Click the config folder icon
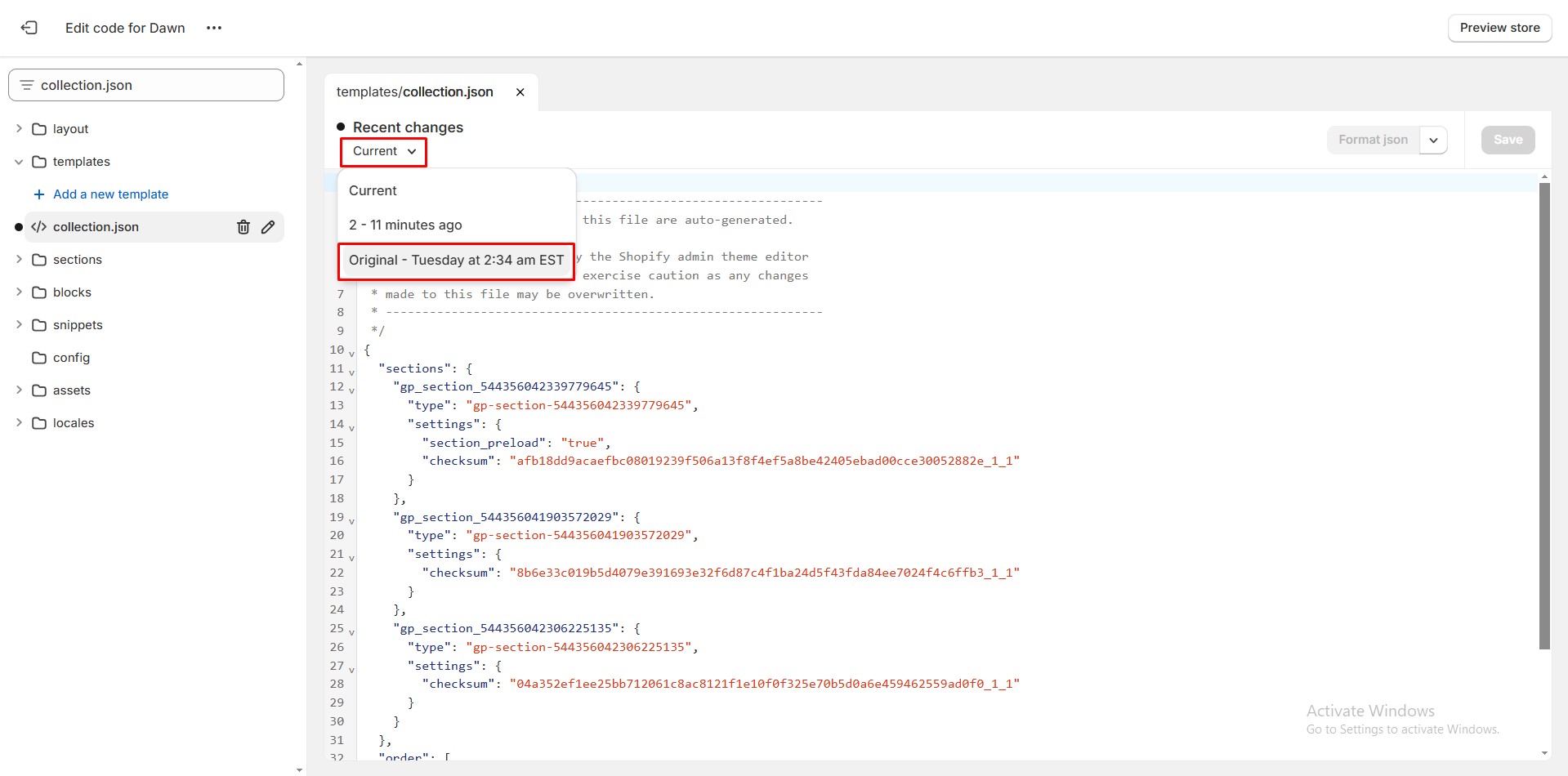Screen dimensions: 1568x776 tap(39, 358)
